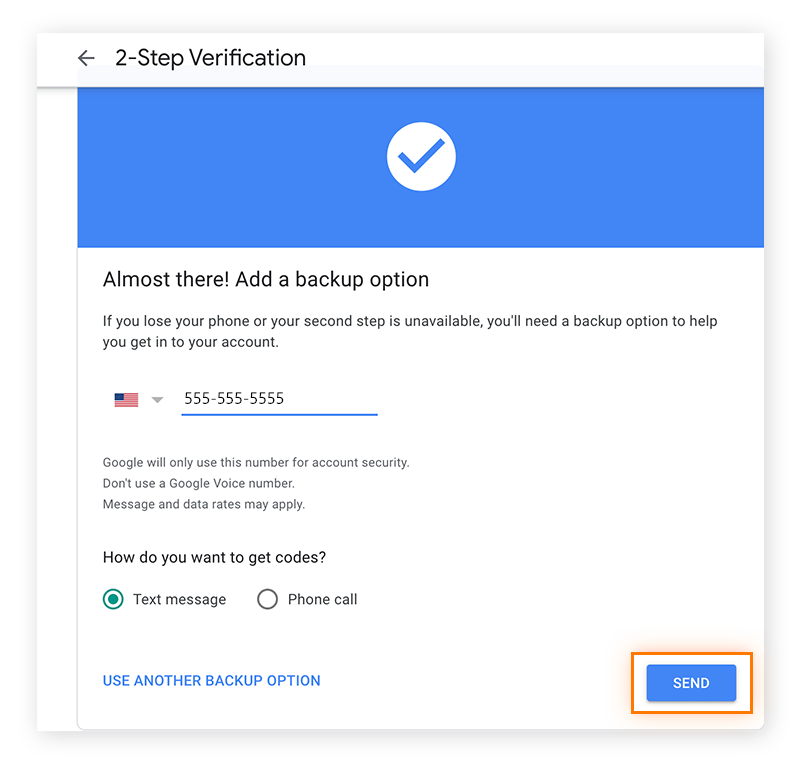Click the 2-Step Verification header title
Image resolution: width=800 pixels, height=764 pixels.
(x=209, y=58)
